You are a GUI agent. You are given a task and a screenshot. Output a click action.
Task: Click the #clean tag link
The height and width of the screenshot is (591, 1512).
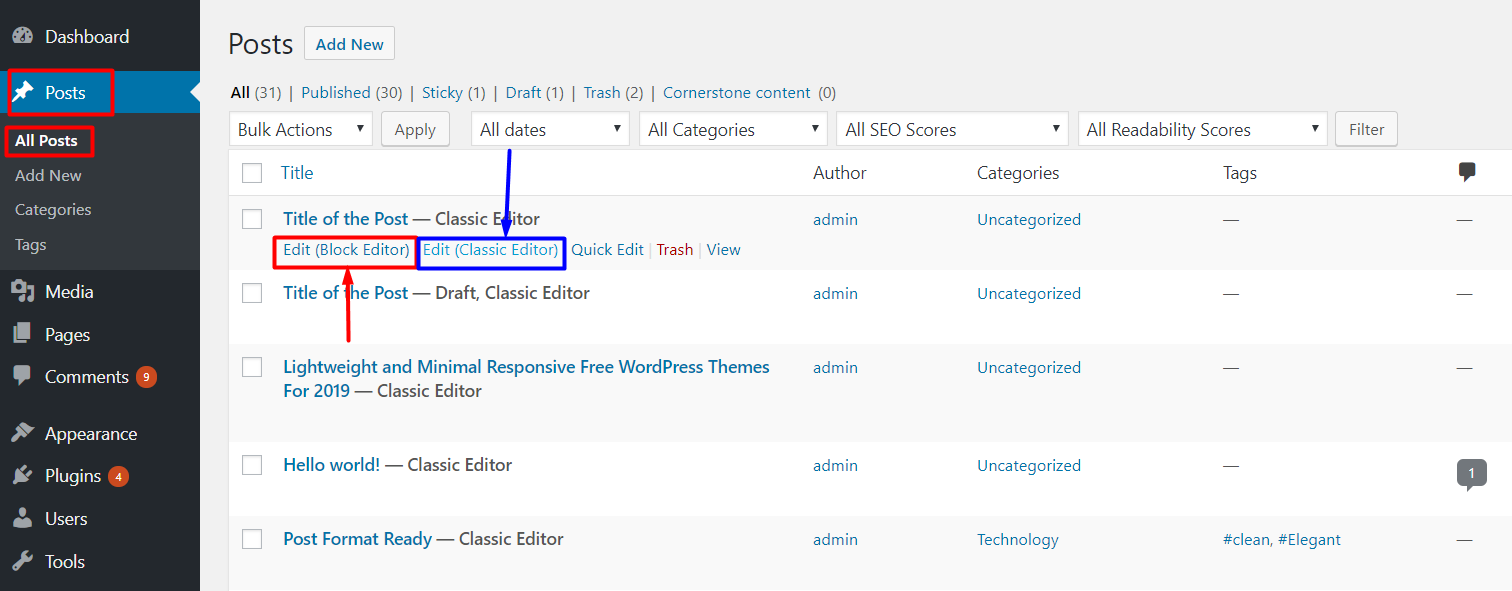[1247, 539]
